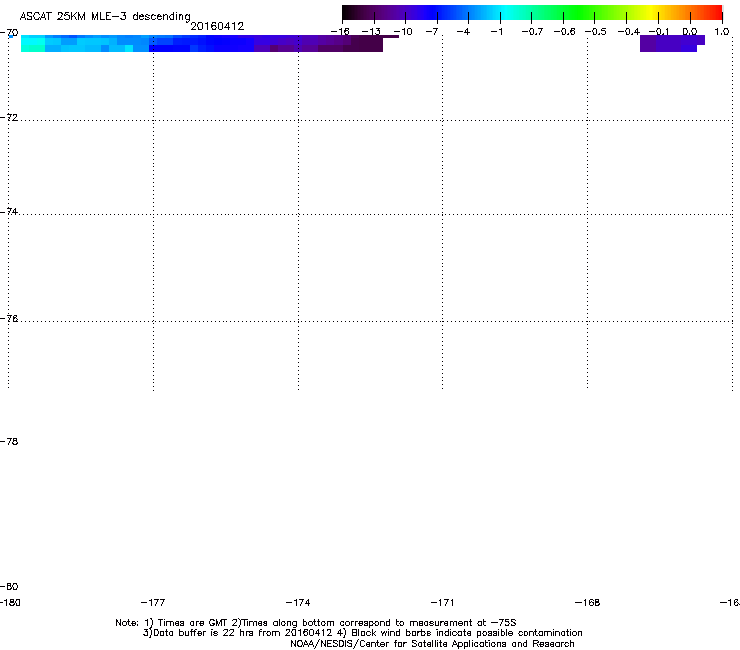The image size is (740, 650).
Task: Click the -78 latitude axis label
Action: (9, 441)
